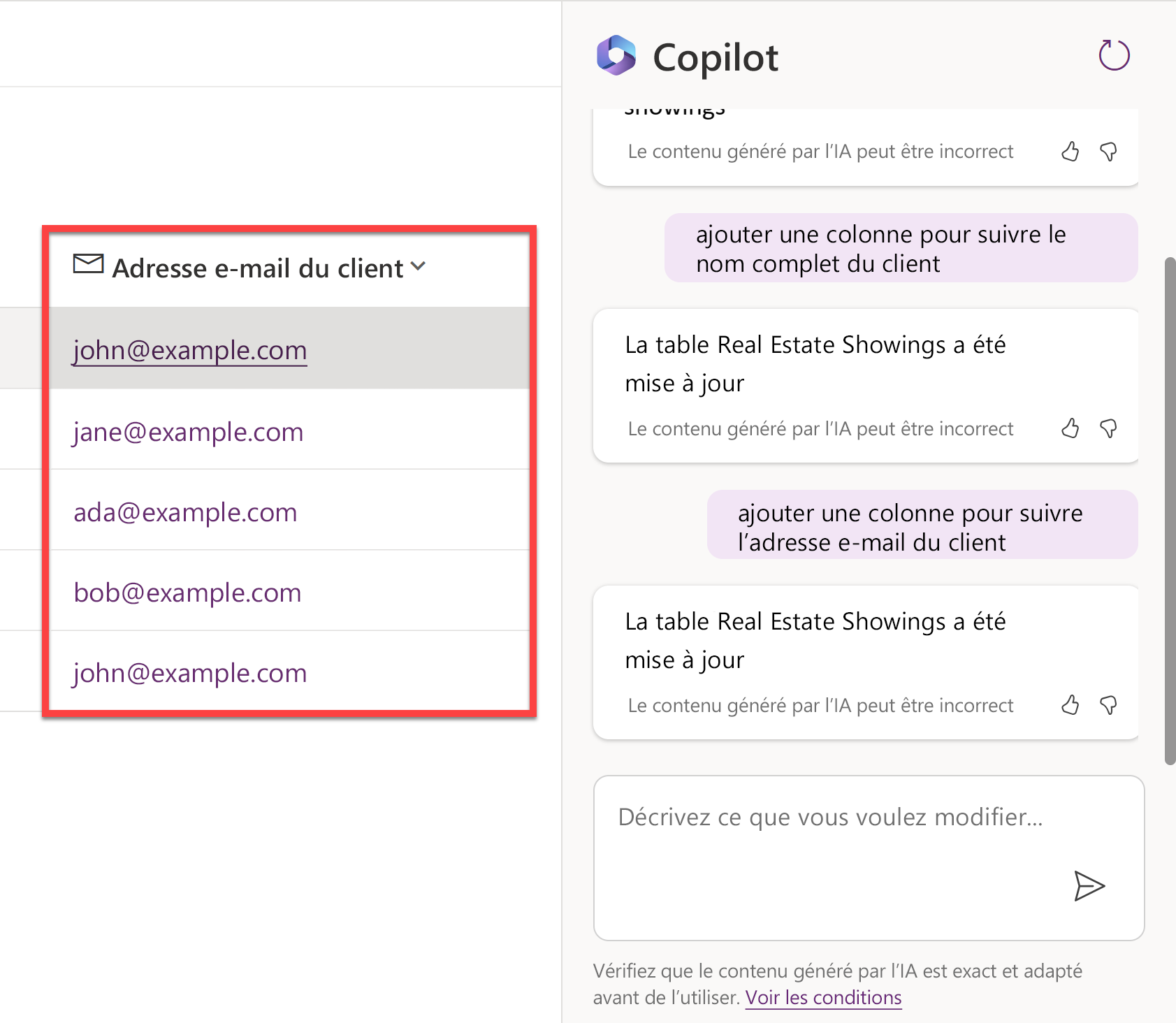
Task: Select the last row john@example.com cell
Action: click(x=290, y=671)
